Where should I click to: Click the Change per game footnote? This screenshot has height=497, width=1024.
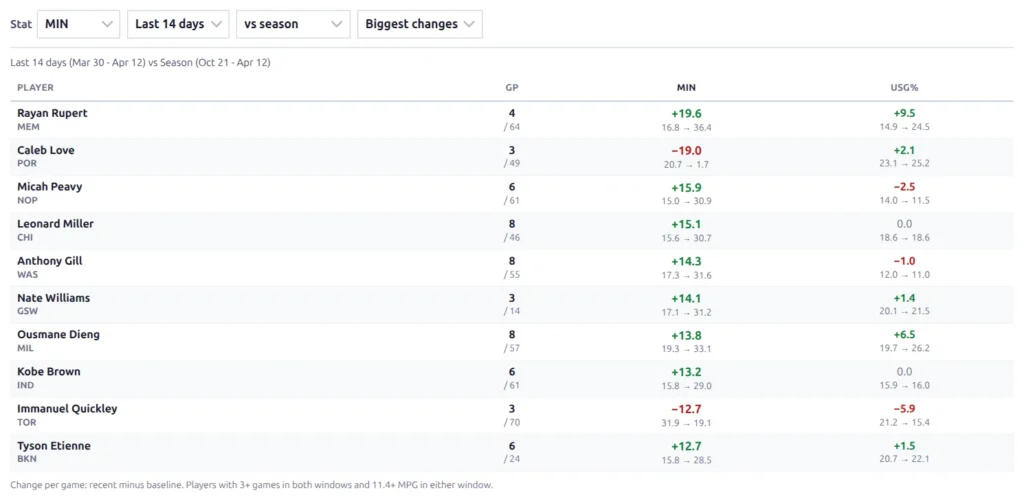coord(251,485)
